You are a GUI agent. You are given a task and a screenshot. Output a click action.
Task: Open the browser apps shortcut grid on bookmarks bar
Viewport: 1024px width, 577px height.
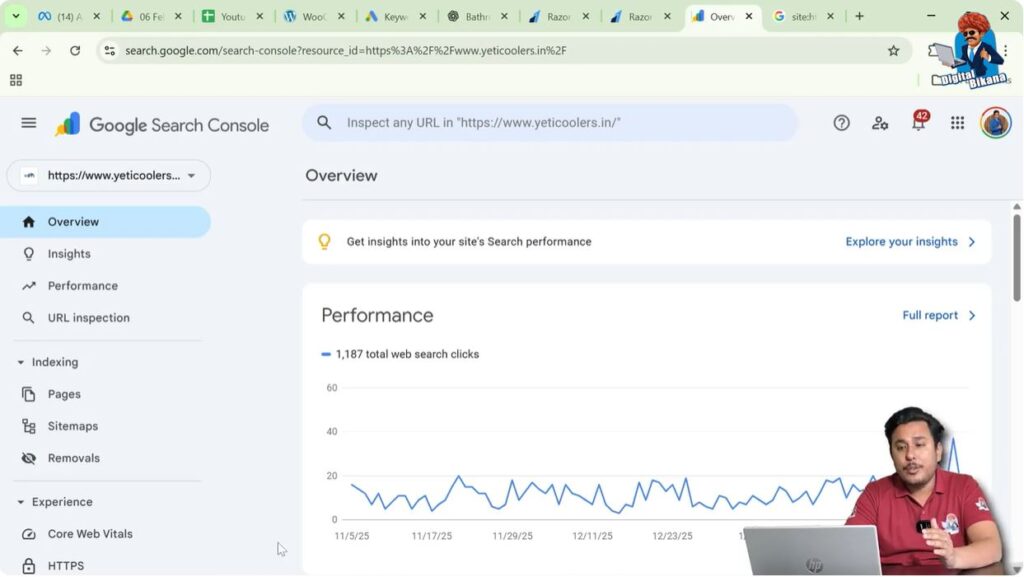click(16, 80)
